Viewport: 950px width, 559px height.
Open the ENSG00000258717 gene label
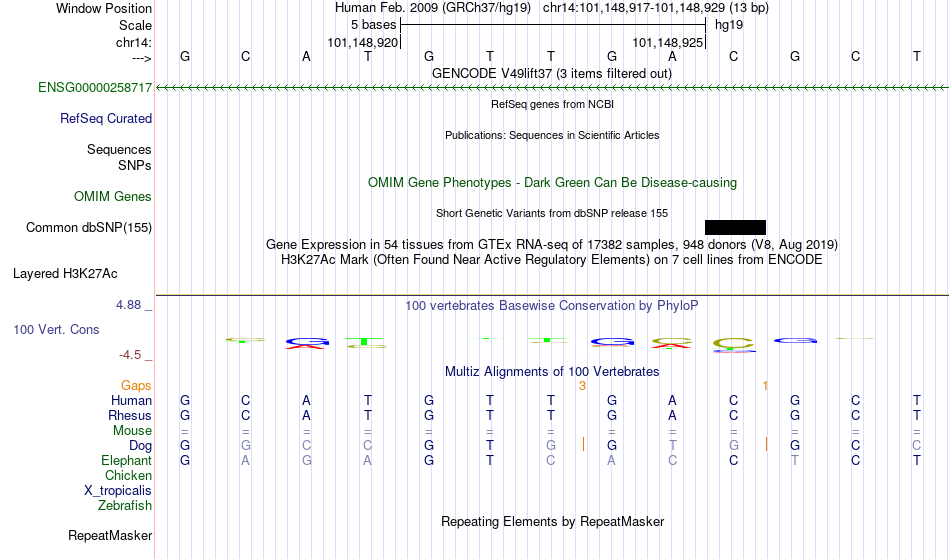95,88
